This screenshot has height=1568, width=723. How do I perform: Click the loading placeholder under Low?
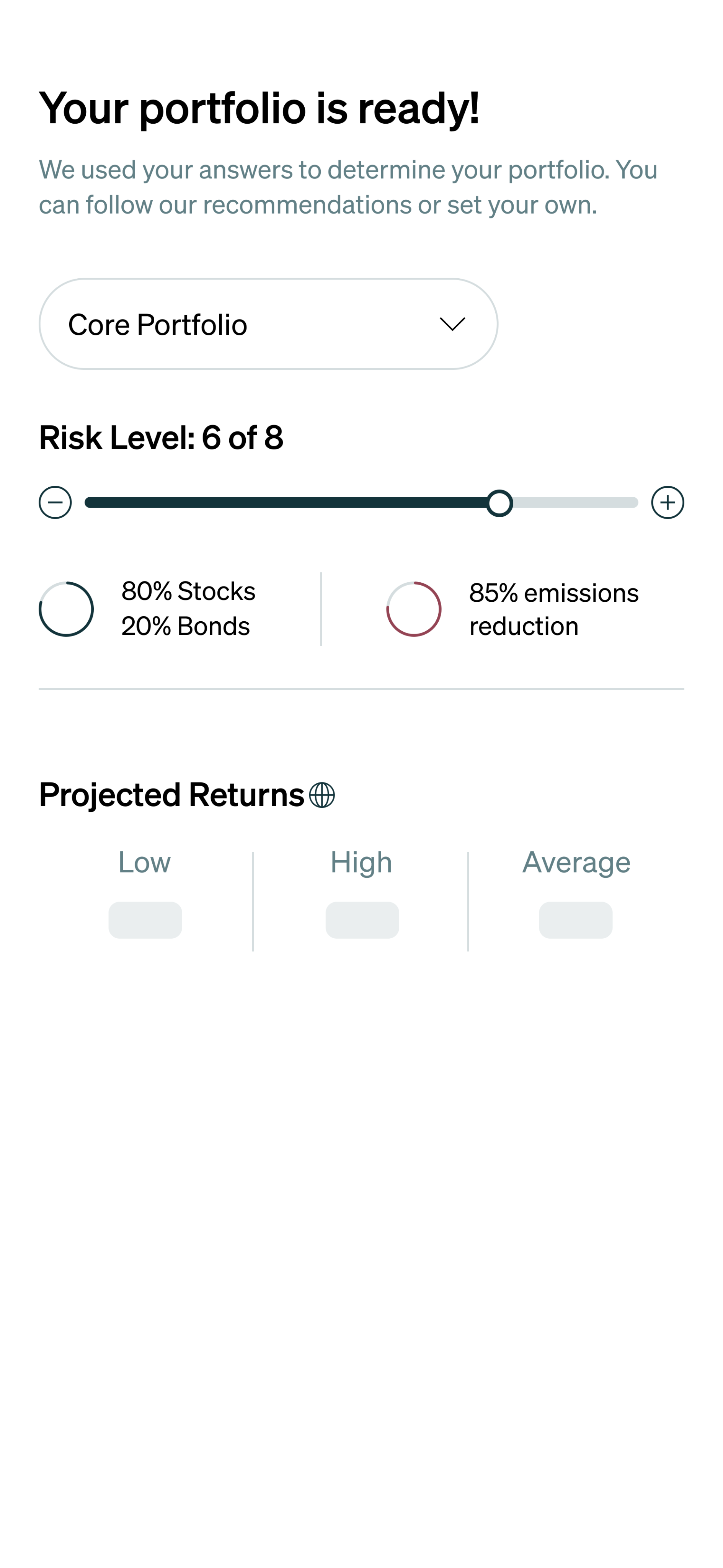(145, 920)
